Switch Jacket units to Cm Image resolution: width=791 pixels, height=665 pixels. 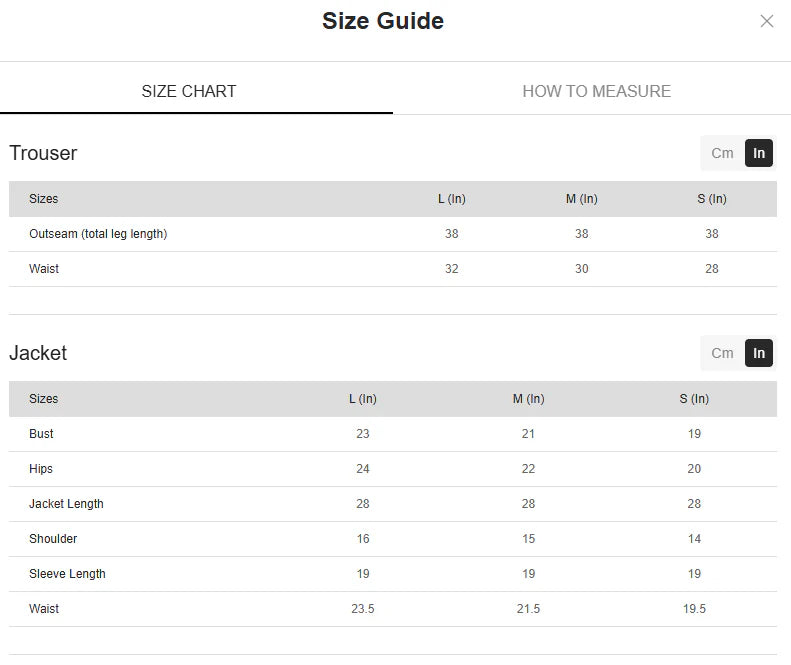click(x=722, y=353)
